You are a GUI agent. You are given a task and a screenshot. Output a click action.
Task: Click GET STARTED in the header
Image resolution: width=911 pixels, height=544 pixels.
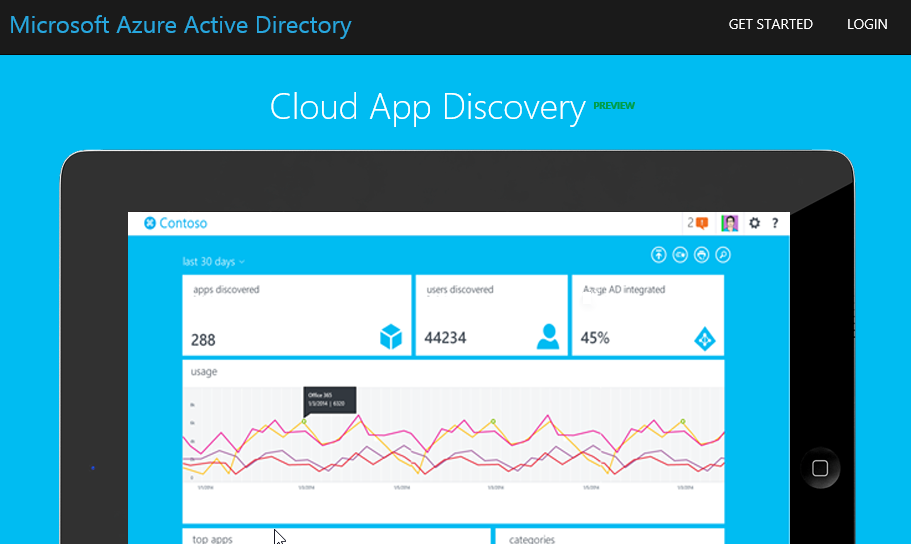(770, 24)
